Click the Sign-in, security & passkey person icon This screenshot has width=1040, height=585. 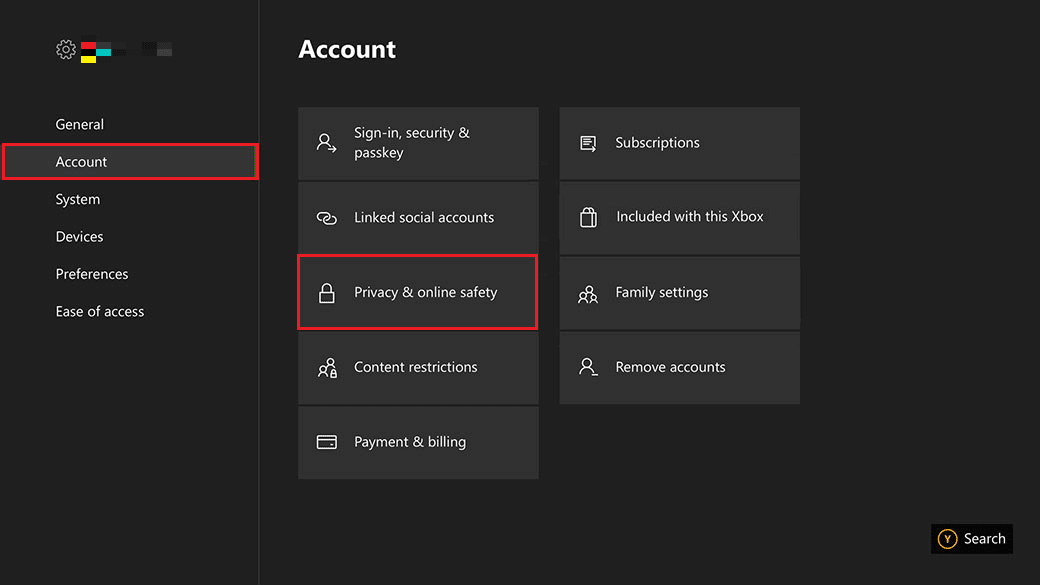(x=326, y=143)
